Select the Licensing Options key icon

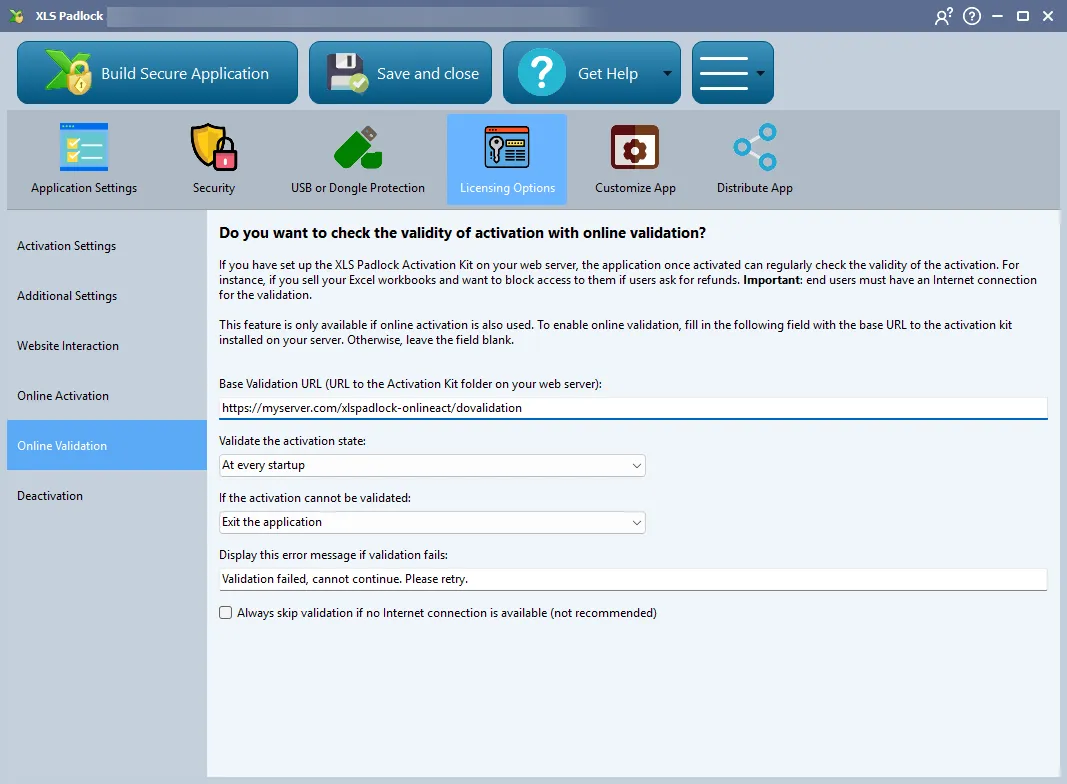(507, 146)
